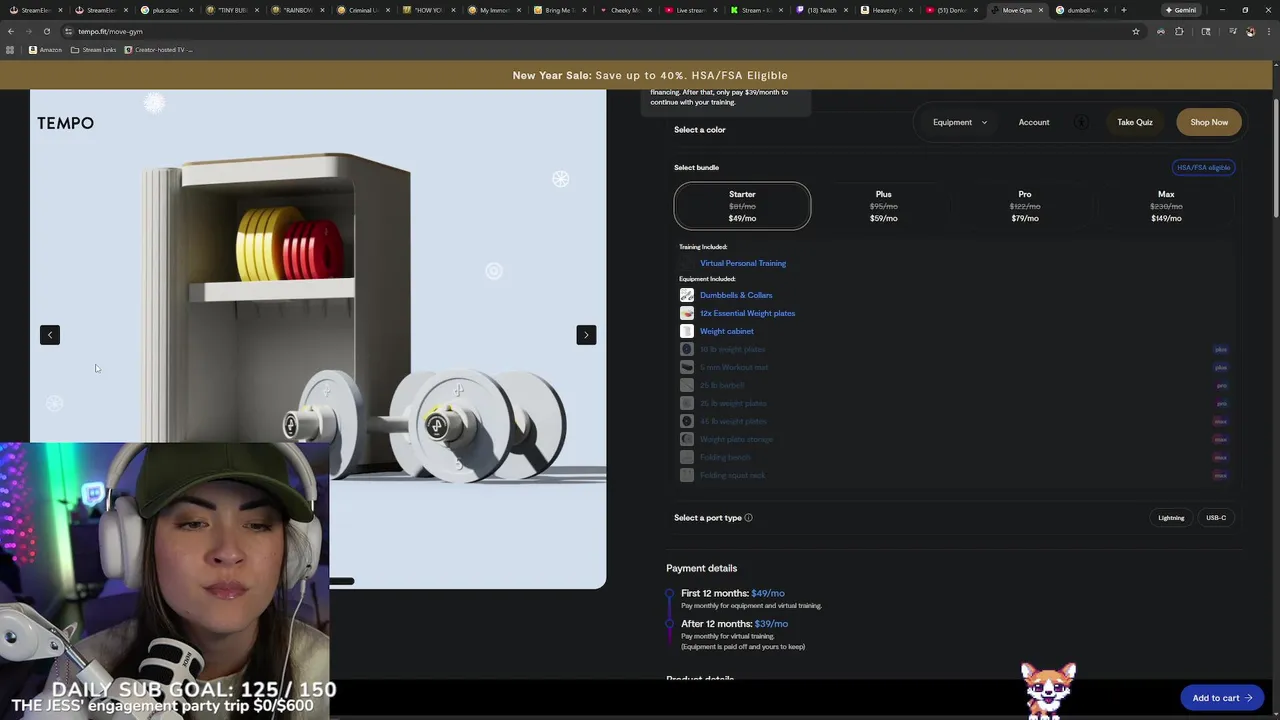Select the Pro bundle at $79/mo
The height and width of the screenshot is (720, 1280).
click(1025, 206)
